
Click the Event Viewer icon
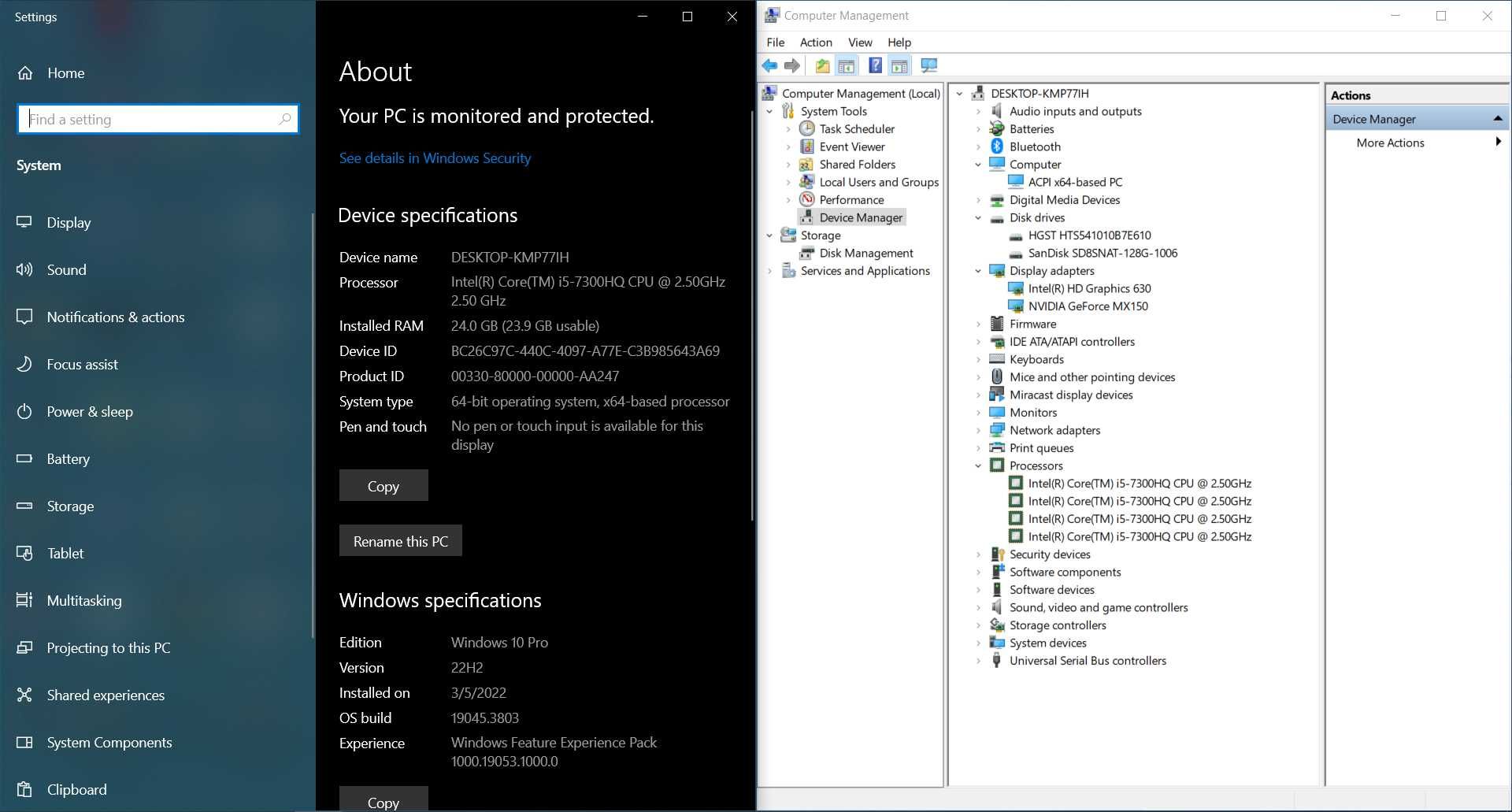[x=806, y=146]
